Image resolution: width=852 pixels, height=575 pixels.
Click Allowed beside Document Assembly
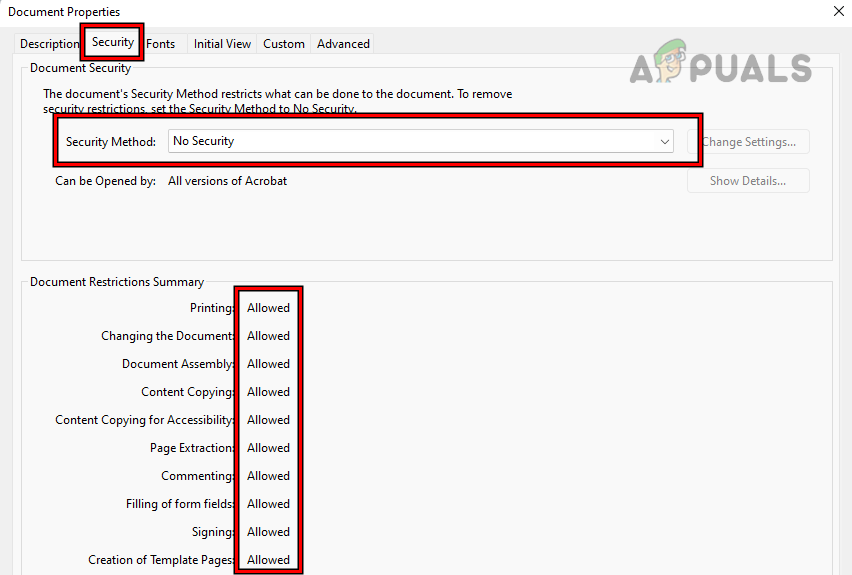pos(268,364)
